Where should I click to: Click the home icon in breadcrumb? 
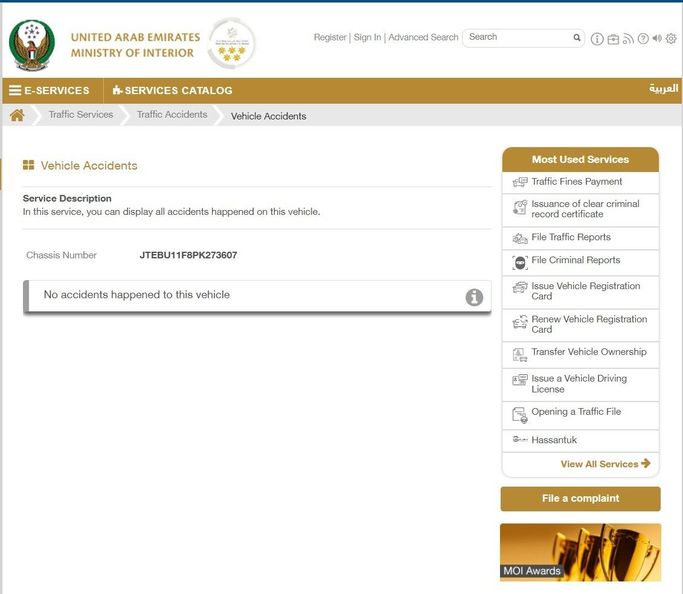click(x=16, y=115)
